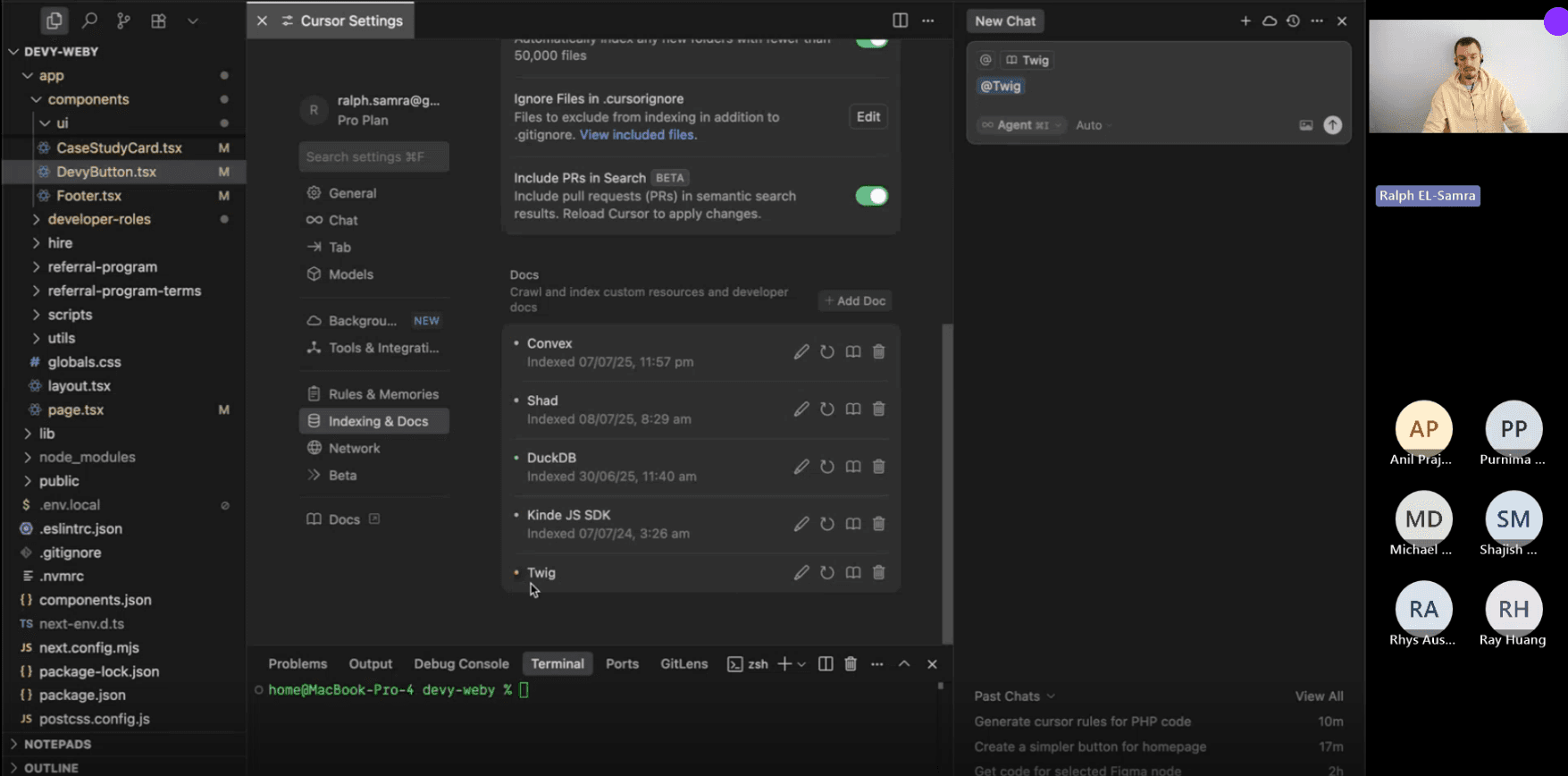
Task: Open the Agent mode dropdown
Action: pos(1021,125)
